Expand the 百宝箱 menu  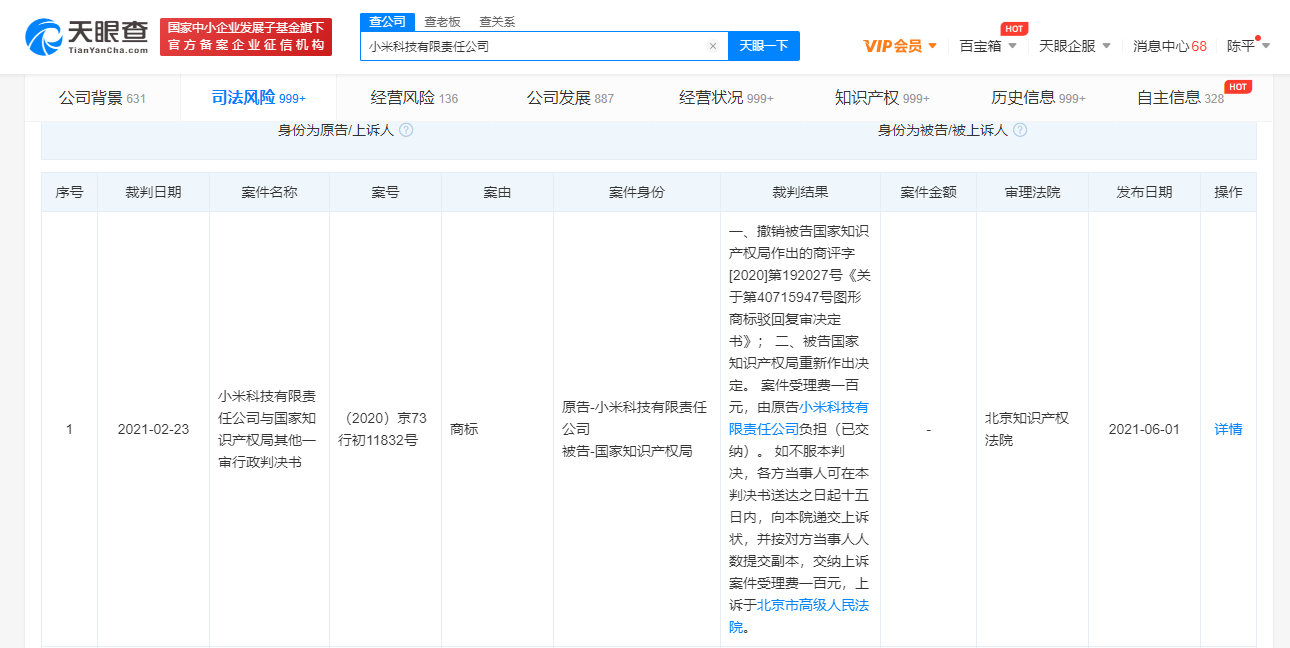[x=987, y=46]
